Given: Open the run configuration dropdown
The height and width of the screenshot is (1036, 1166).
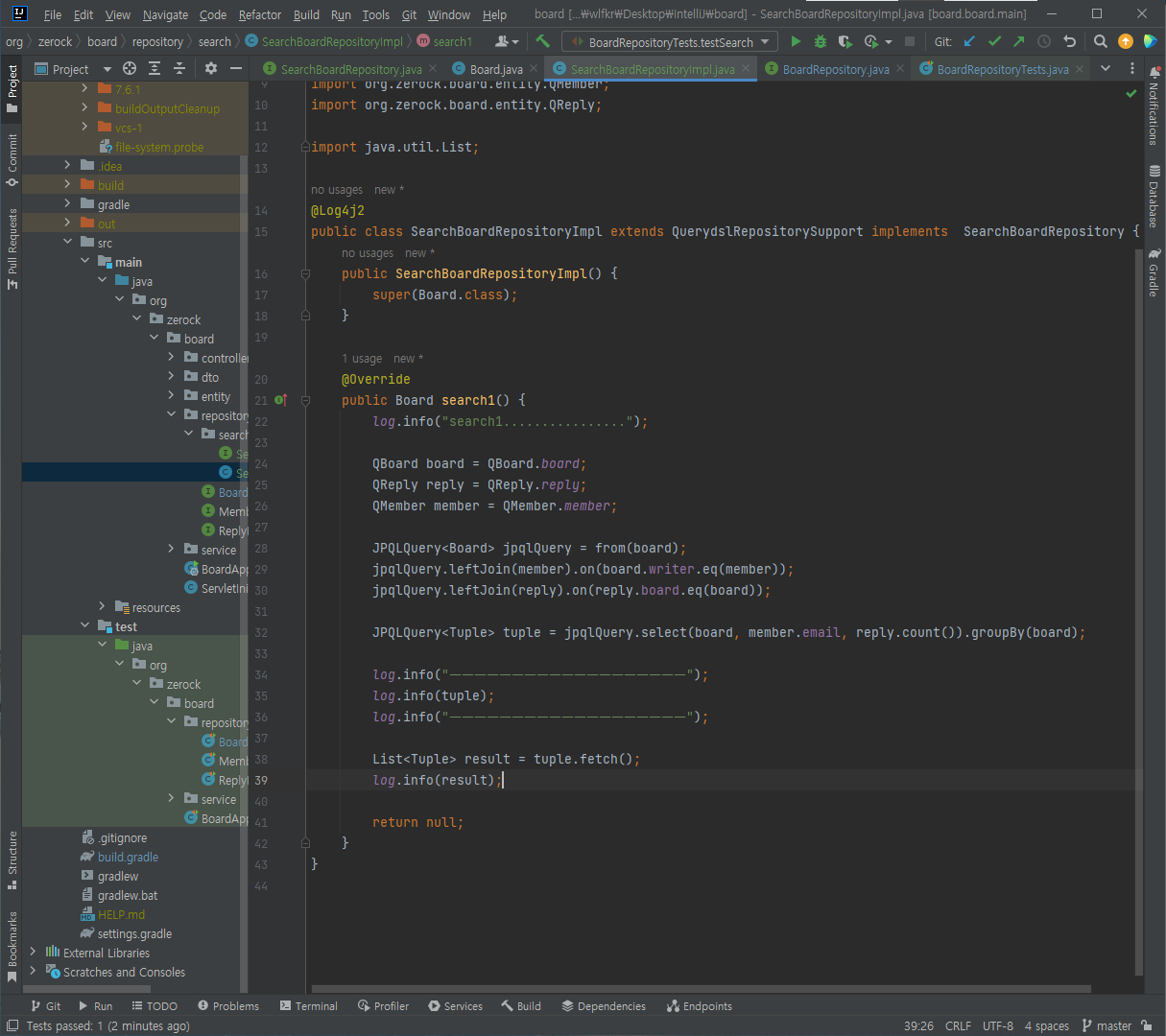Looking at the screenshot, I should pos(671,42).
